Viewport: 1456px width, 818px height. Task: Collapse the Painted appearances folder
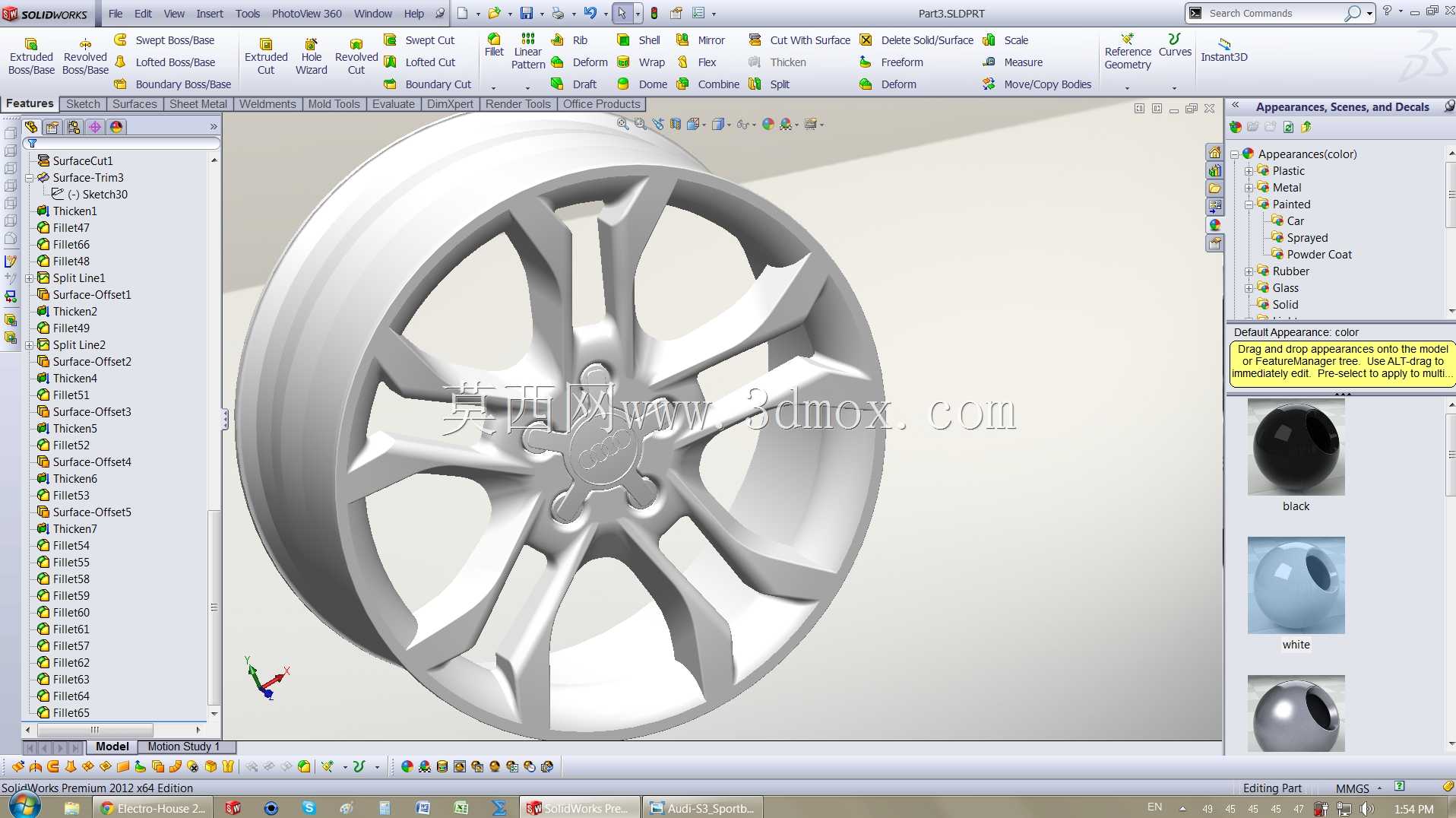click(x=1249, y=204)
